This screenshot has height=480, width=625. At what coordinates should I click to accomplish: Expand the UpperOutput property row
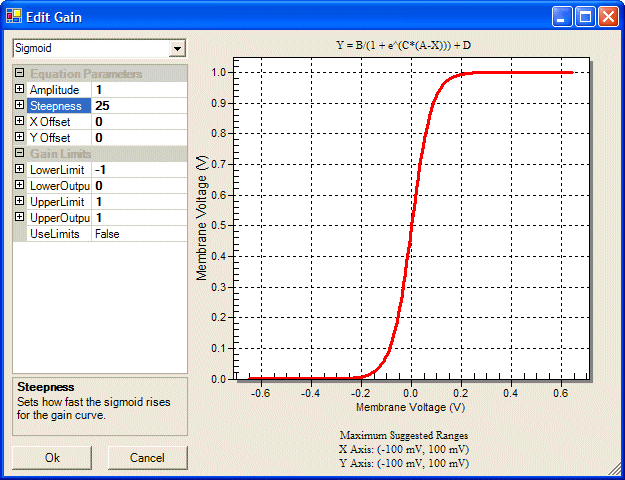point(20,217)
